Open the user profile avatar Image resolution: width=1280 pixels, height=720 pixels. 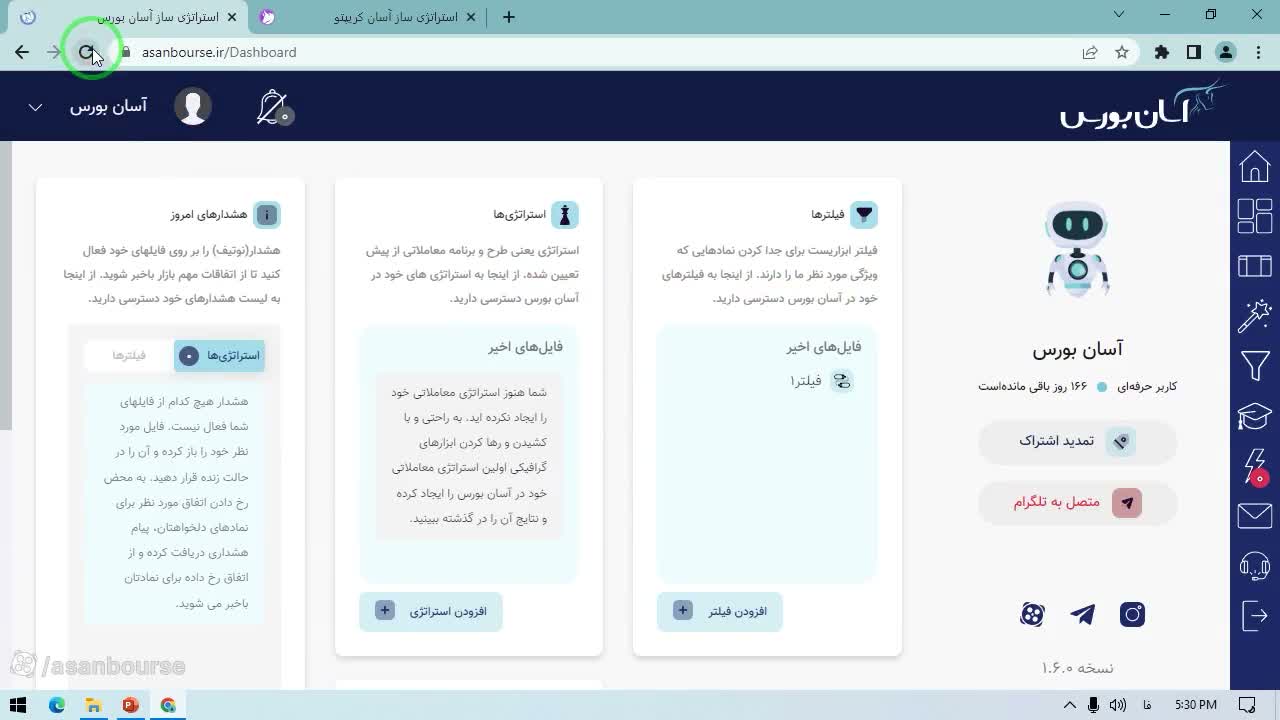(193, 107)
